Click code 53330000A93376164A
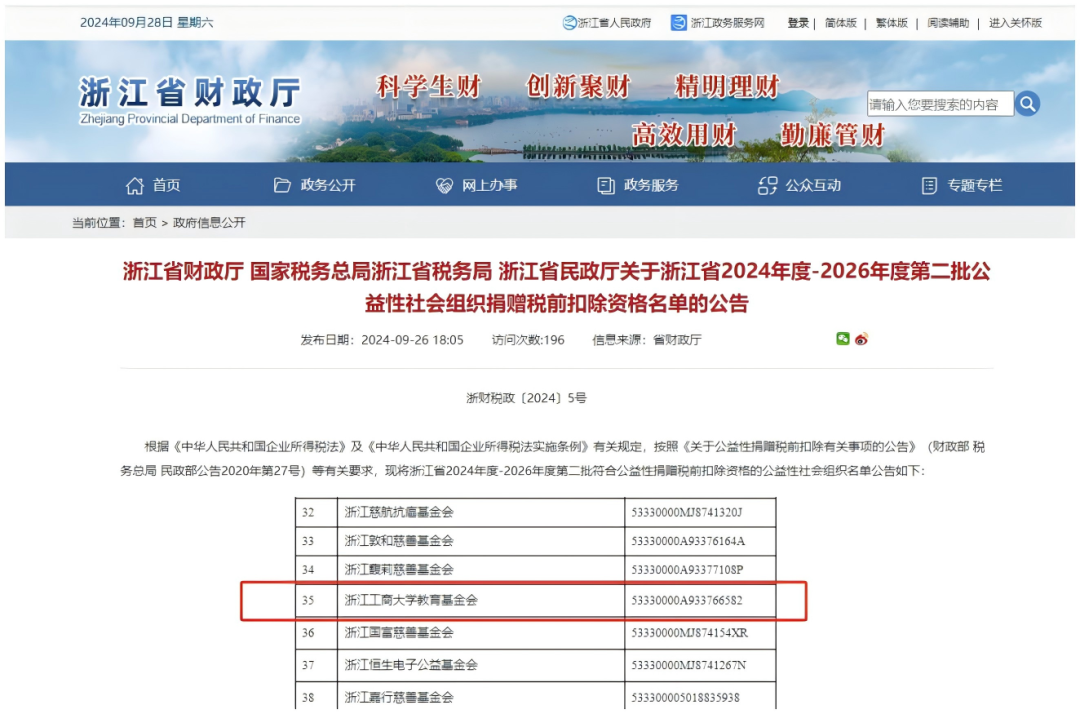Image resolution: width=1080 pixels, height=714 pixels. tap(688, 541)
